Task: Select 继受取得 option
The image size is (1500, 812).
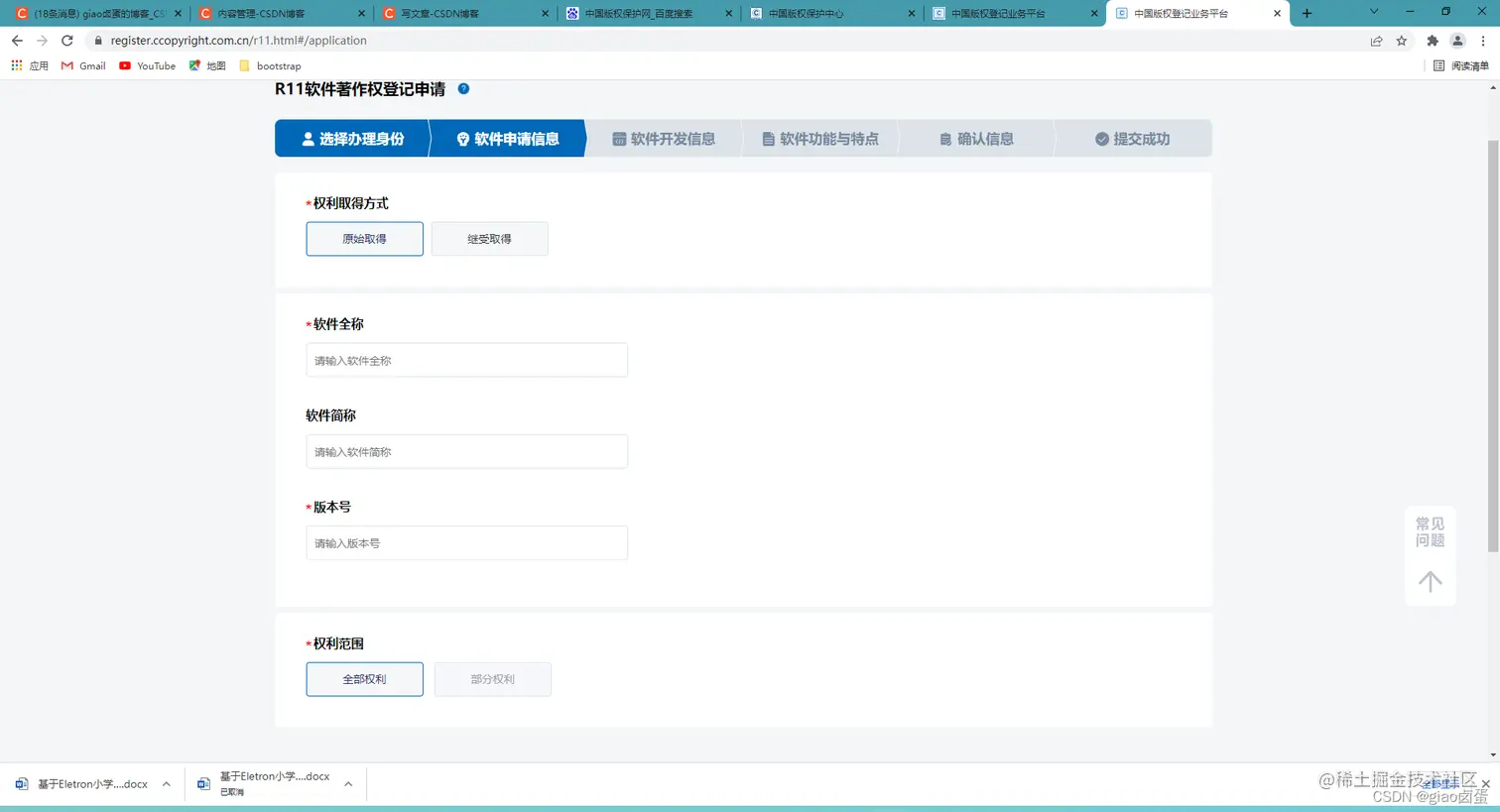Action: 489,238
